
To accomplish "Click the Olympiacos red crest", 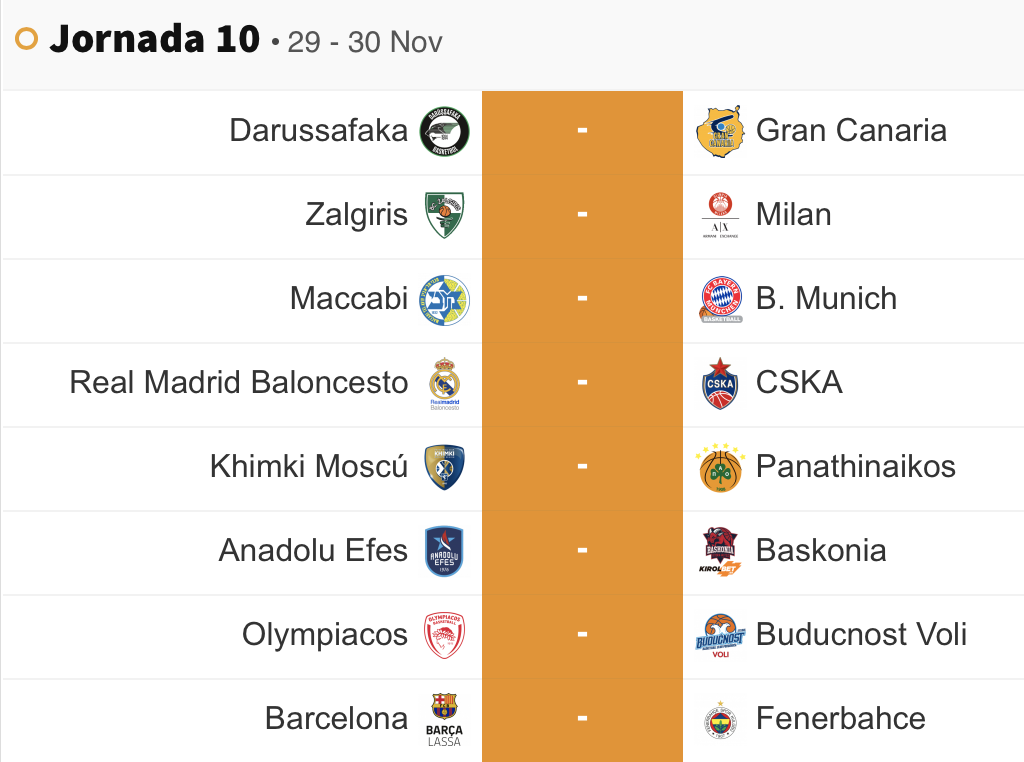I will tap(444, 635).
